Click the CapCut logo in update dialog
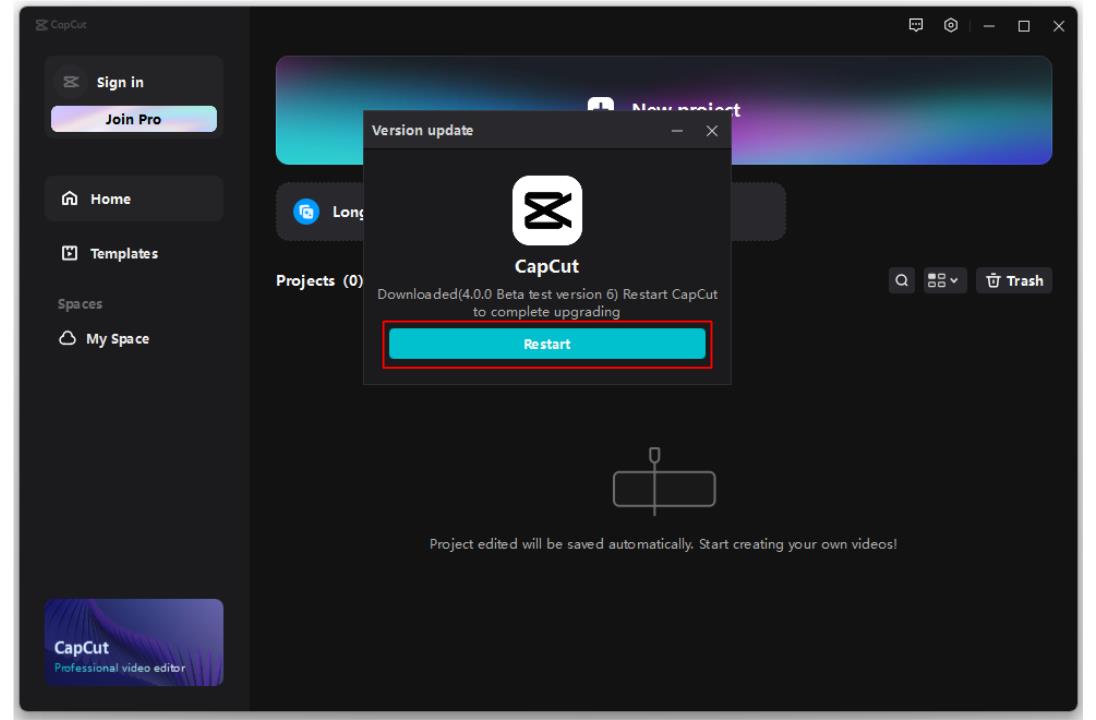Image resolution: width=1096 pixels, height=720 pixels. click(x=547, y=210)
